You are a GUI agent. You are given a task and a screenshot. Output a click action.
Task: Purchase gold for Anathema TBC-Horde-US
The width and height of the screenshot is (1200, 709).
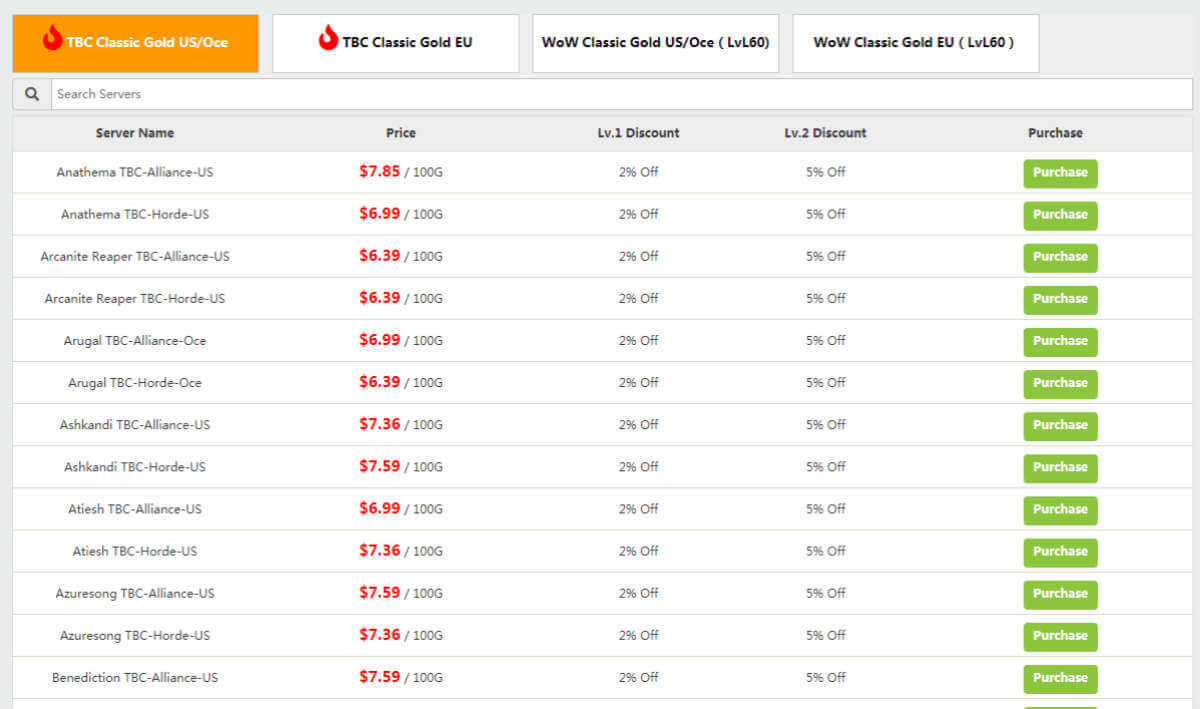click(1060, 214)
